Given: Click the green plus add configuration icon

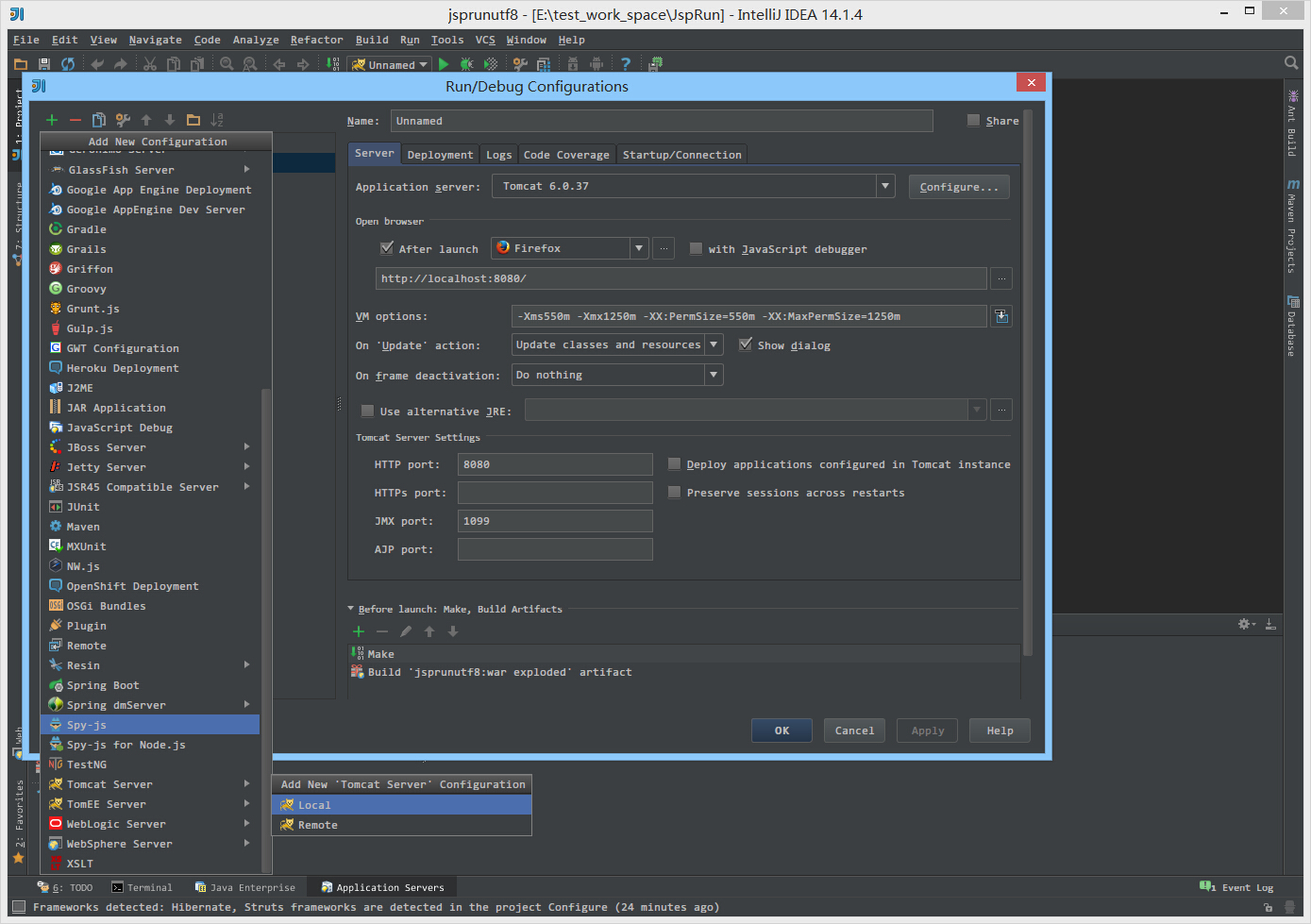Looking at the screenshot, I should (52, 120).
